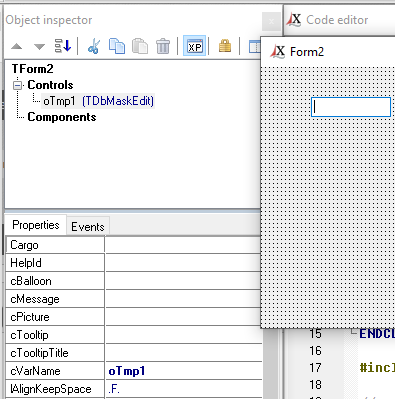Click line number 16 in code editor
This screenshot has height=399, width=395.
(x=315, y=351)
